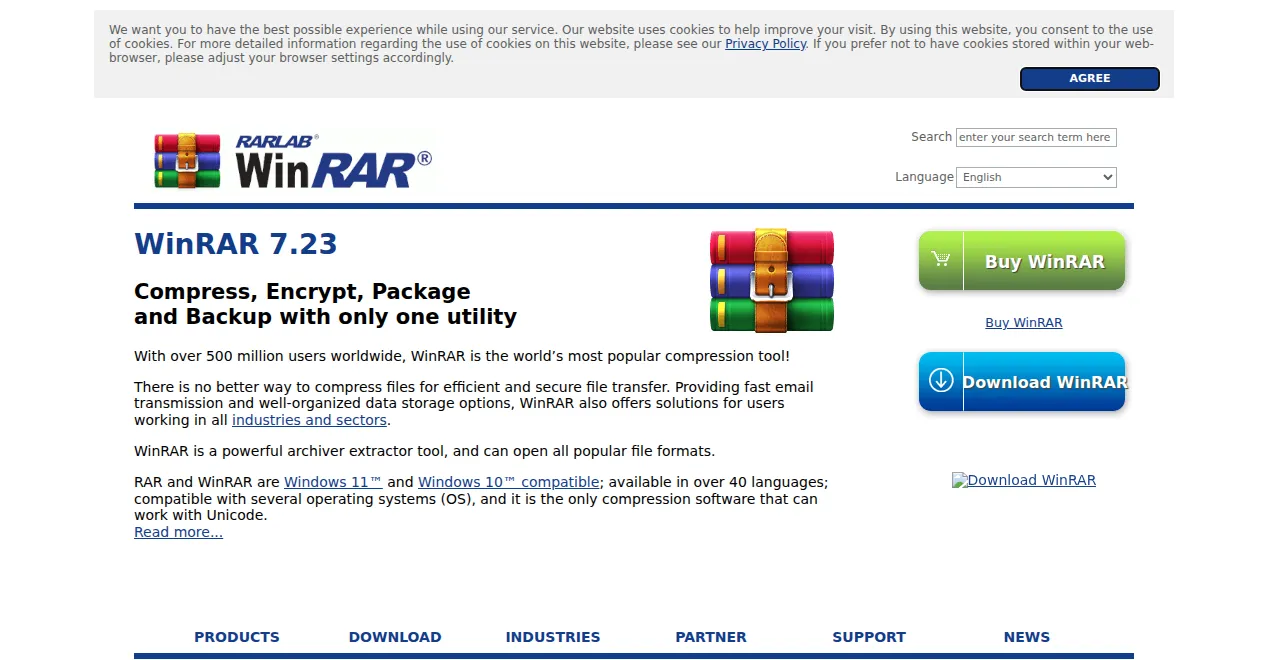
Task: Click the shopping cart icon on Buy button
Action: click(x=941, y=260)
